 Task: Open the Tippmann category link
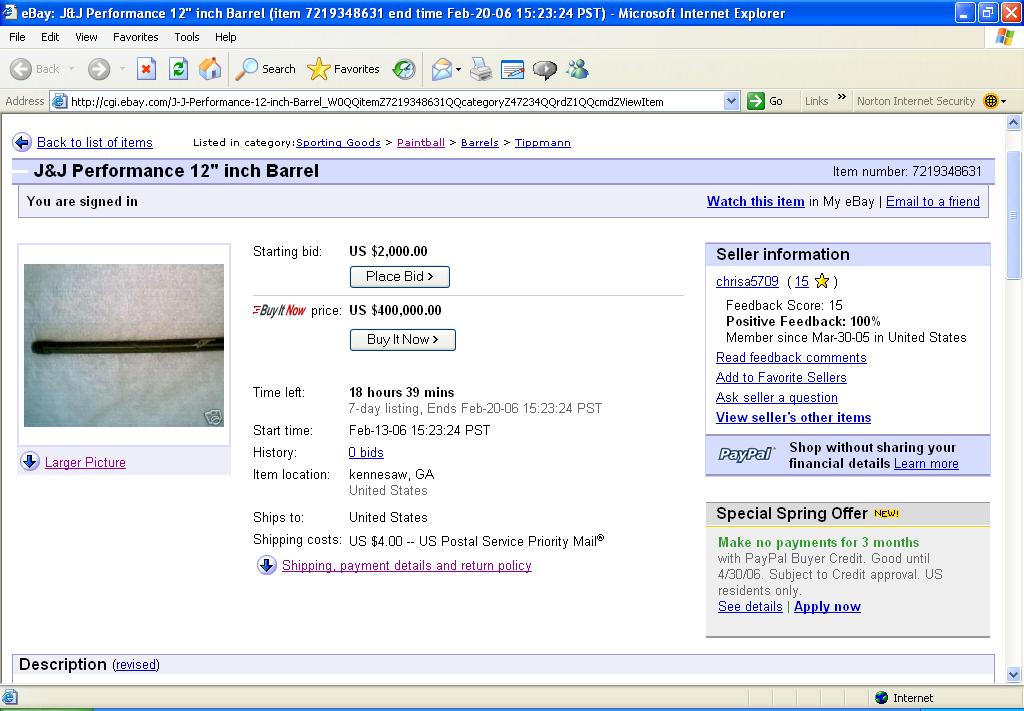pyautogui.click(x=543, y=142)
